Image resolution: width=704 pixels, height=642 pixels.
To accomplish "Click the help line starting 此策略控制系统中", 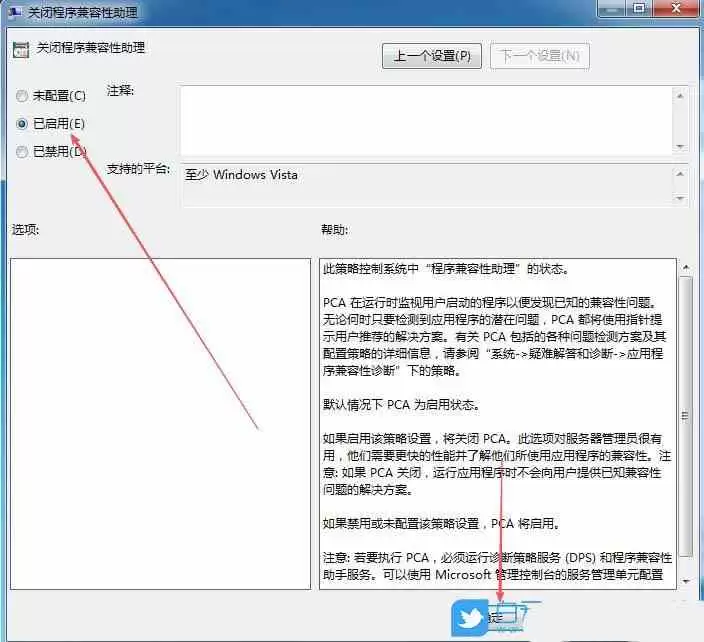I will 446,269.
